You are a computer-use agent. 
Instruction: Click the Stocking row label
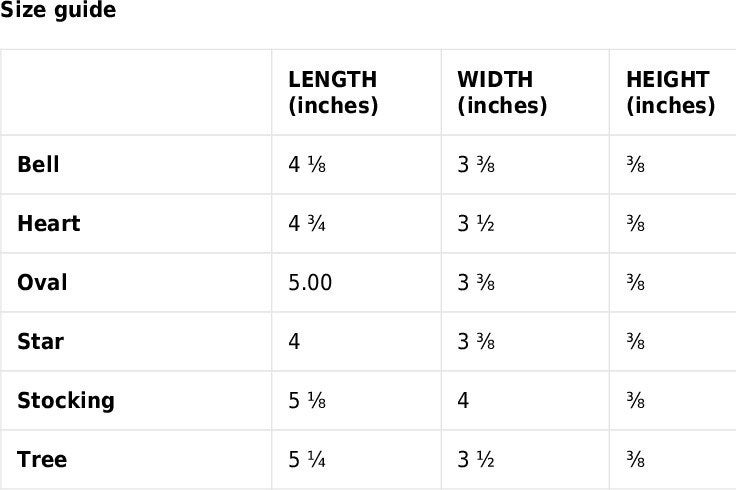66,401
